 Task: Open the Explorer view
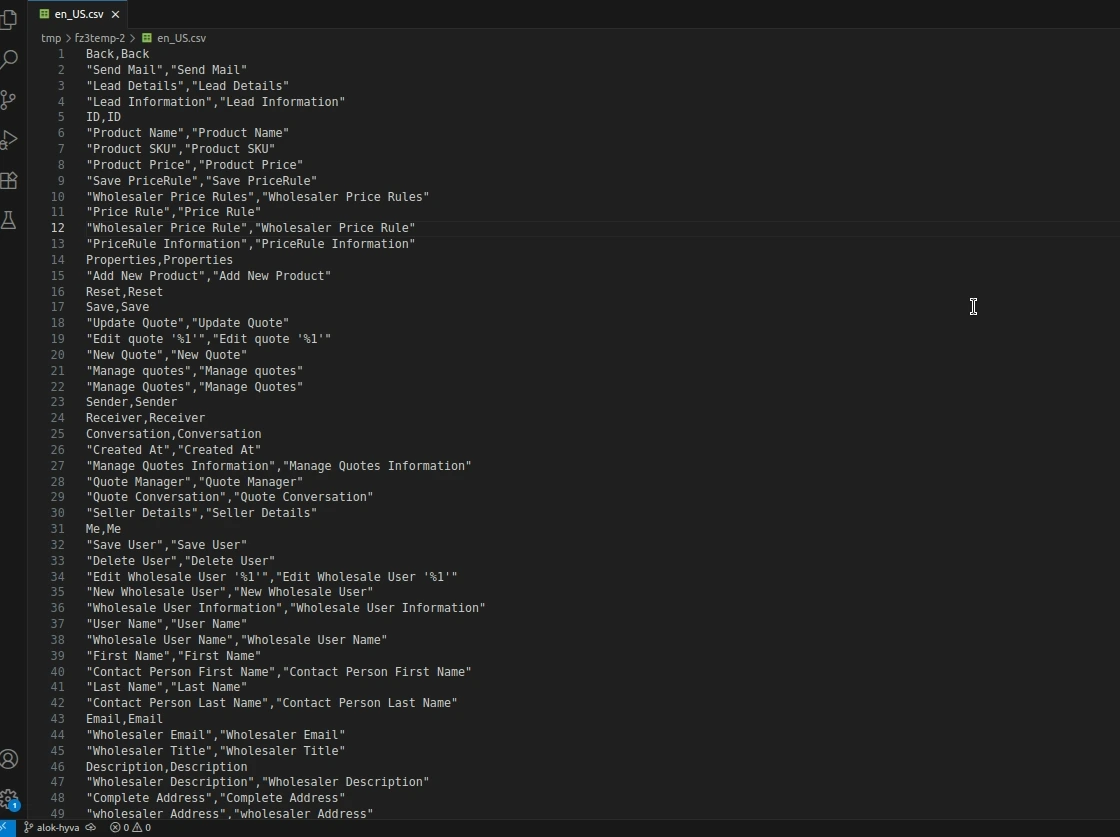click(9, 19)
